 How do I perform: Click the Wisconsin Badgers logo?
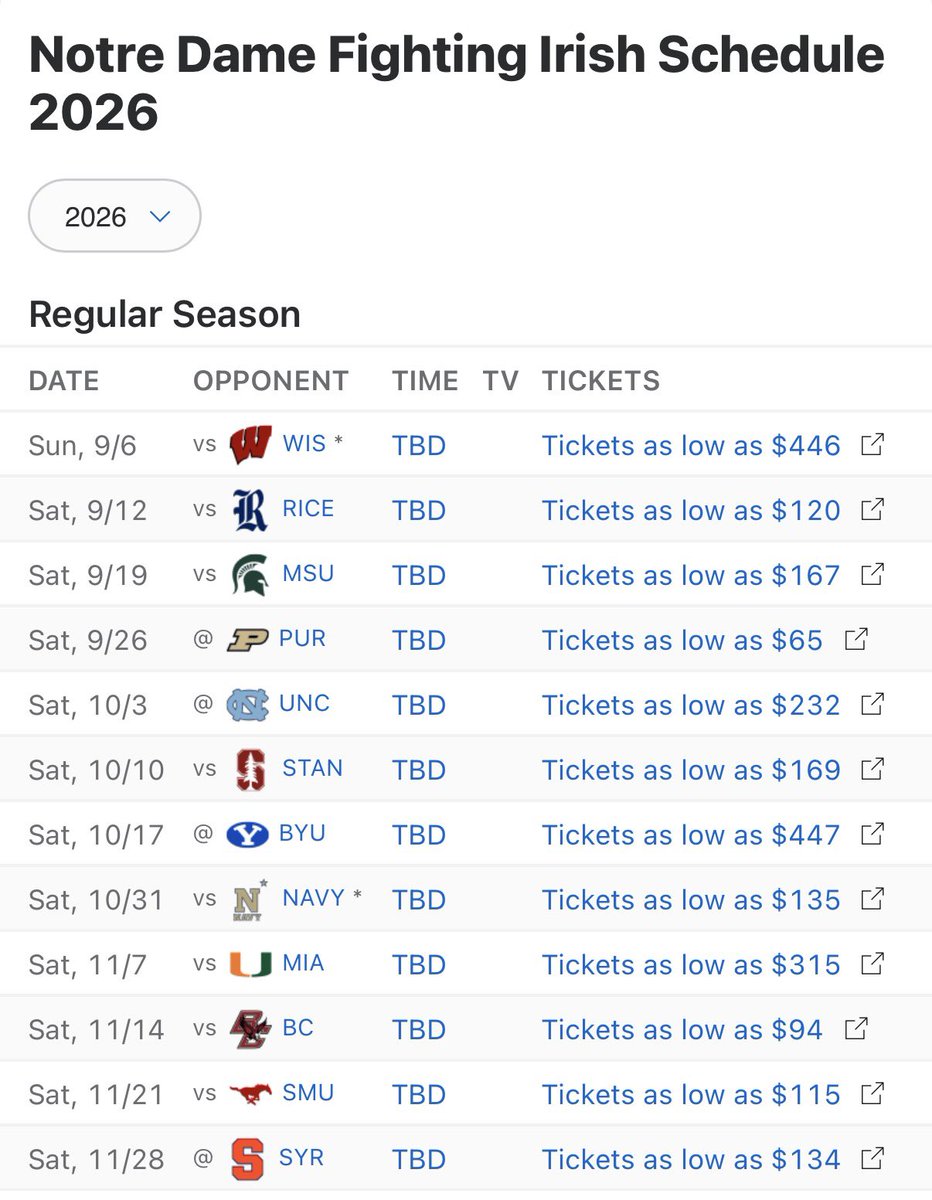250,445
